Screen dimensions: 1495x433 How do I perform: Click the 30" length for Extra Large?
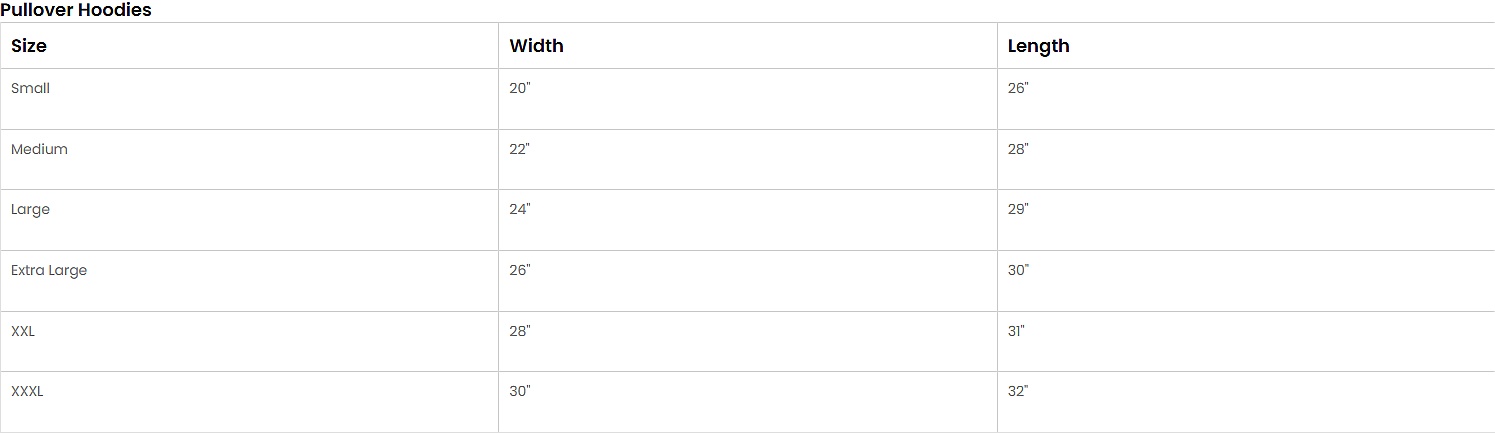tap(1018, 270)
